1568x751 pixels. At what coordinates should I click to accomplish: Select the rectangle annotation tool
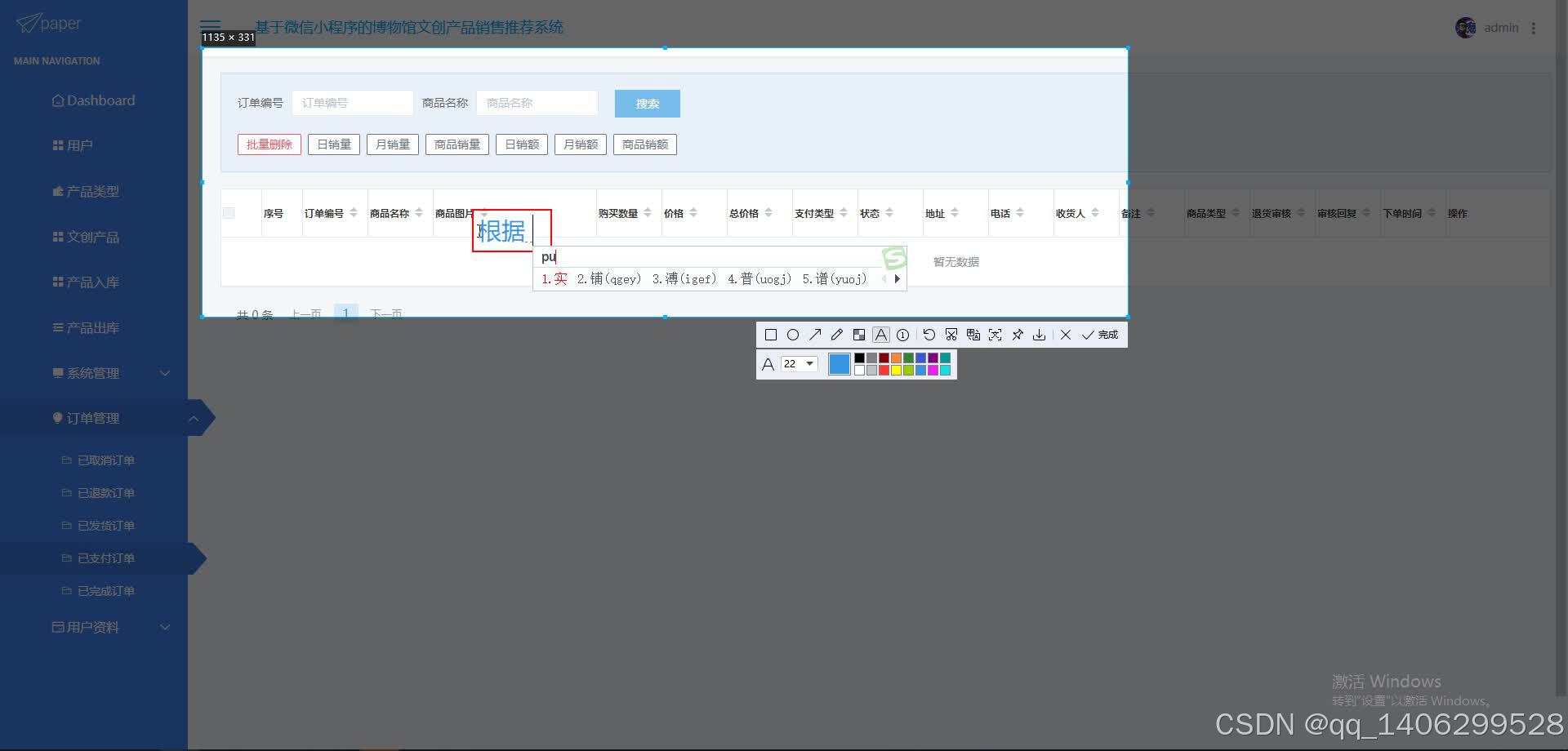[x=770, y=335]
